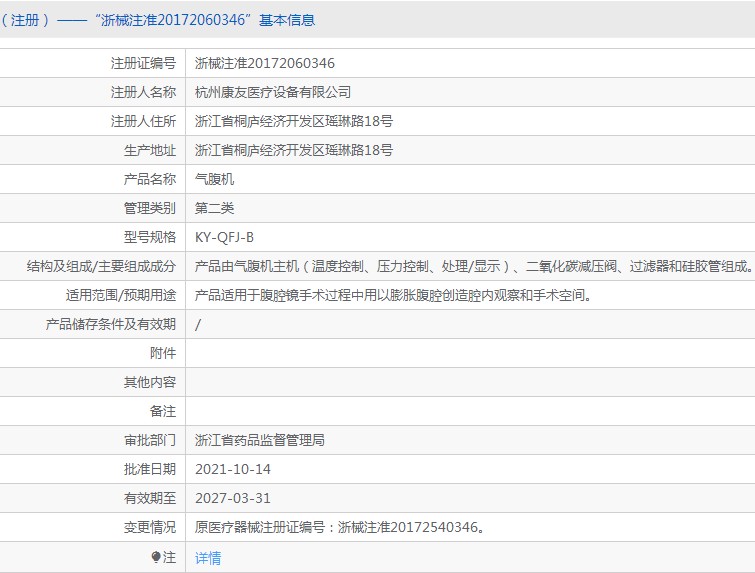This screenshot has width=755, height=573.
Task: Click the 变更情况 label
Action: point(150,527)
